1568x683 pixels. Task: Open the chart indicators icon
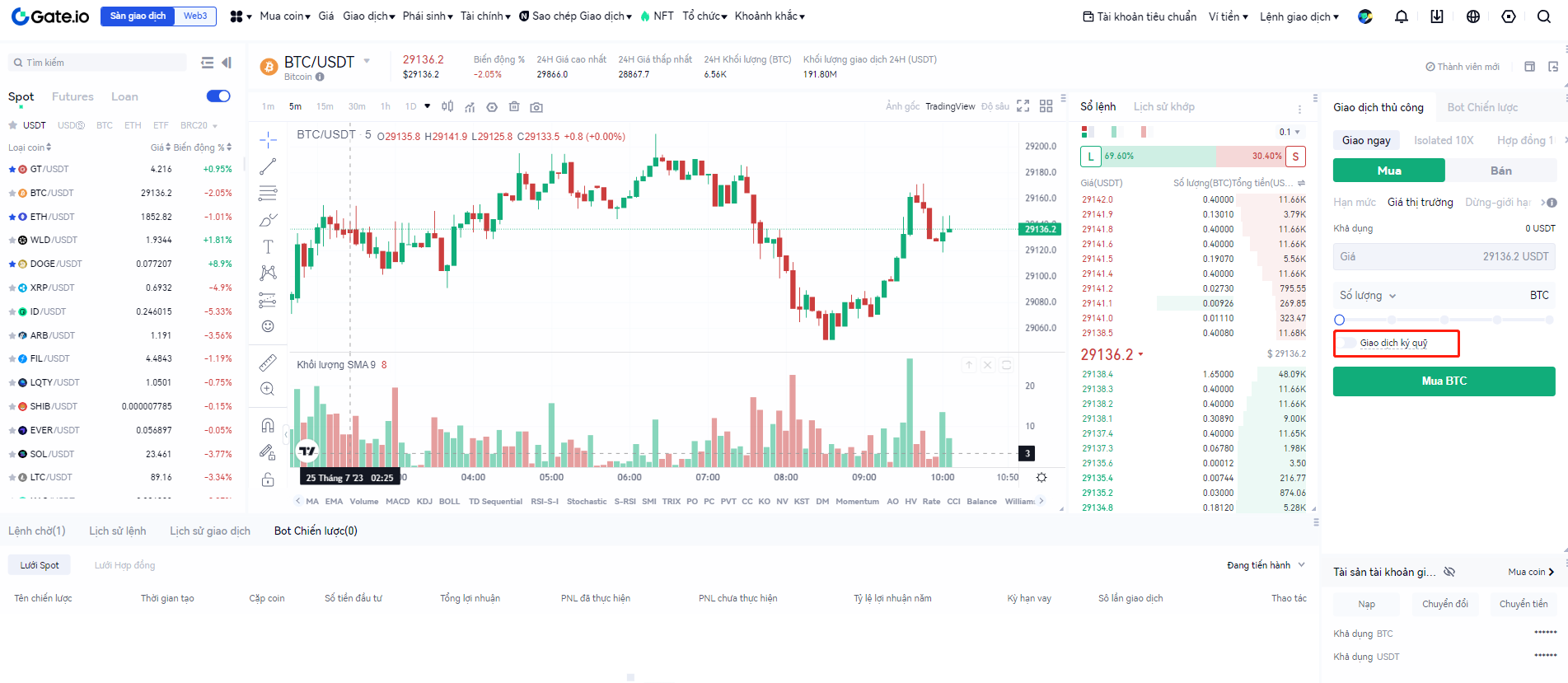[x=470, y=107]
